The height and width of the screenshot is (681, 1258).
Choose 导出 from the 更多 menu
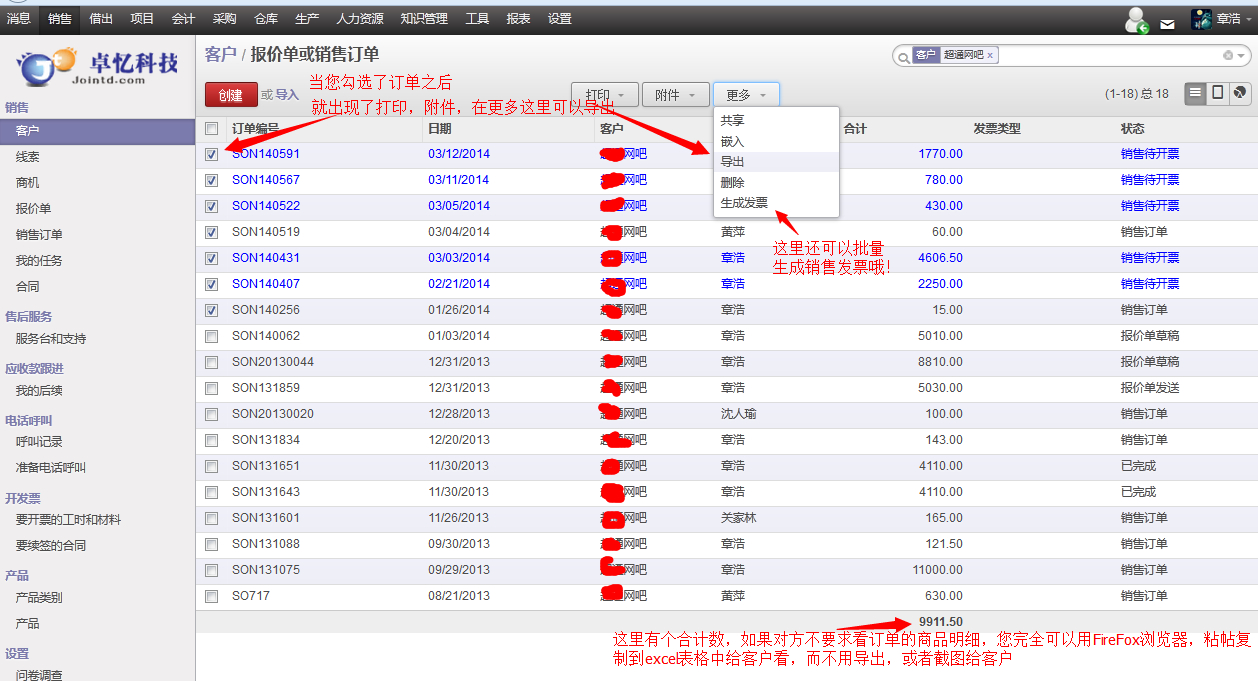click(733, 162)
